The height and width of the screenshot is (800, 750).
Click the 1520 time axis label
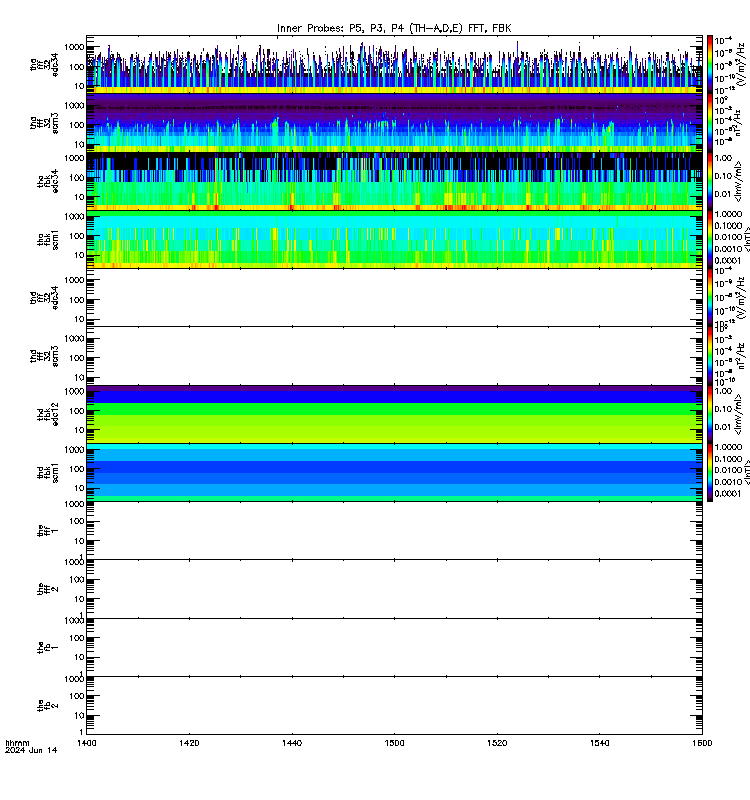pyautogui.click(x=497, y=743)
